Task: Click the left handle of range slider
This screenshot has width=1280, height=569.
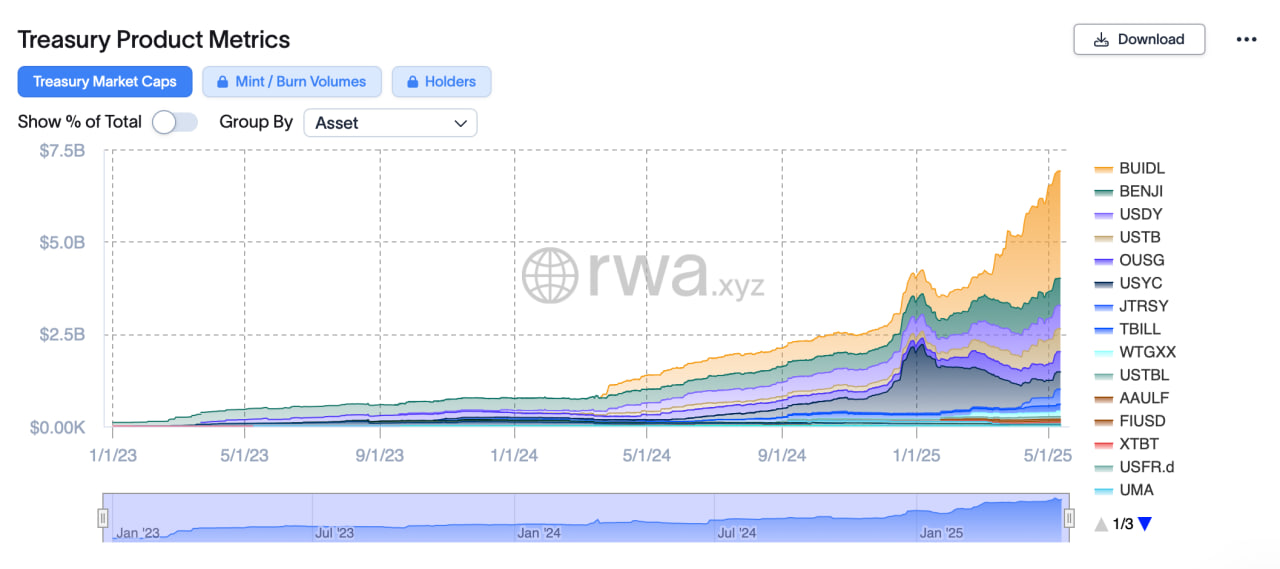Action: coord(103,517)
